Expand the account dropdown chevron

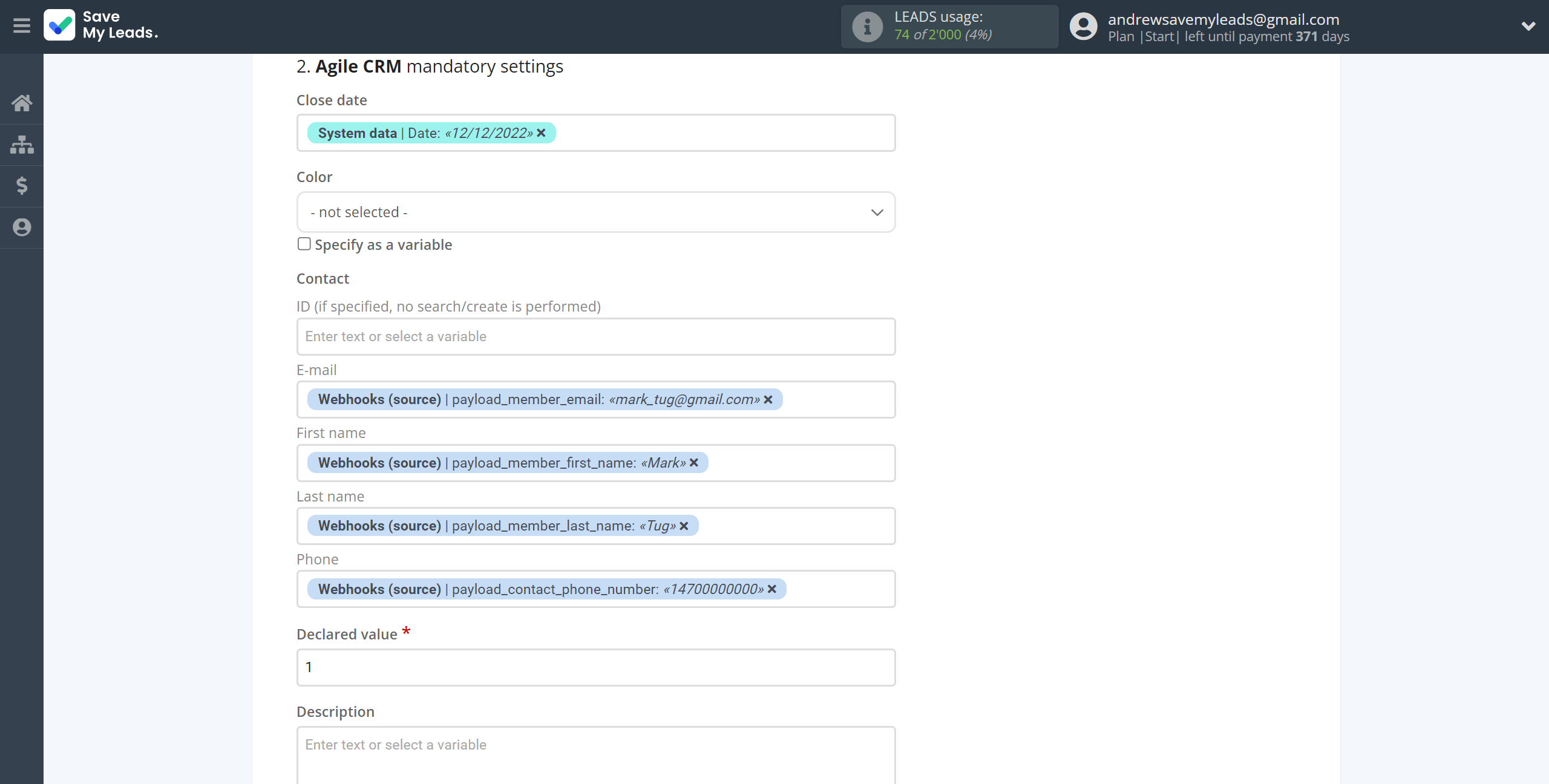[x=1528, y=26]
